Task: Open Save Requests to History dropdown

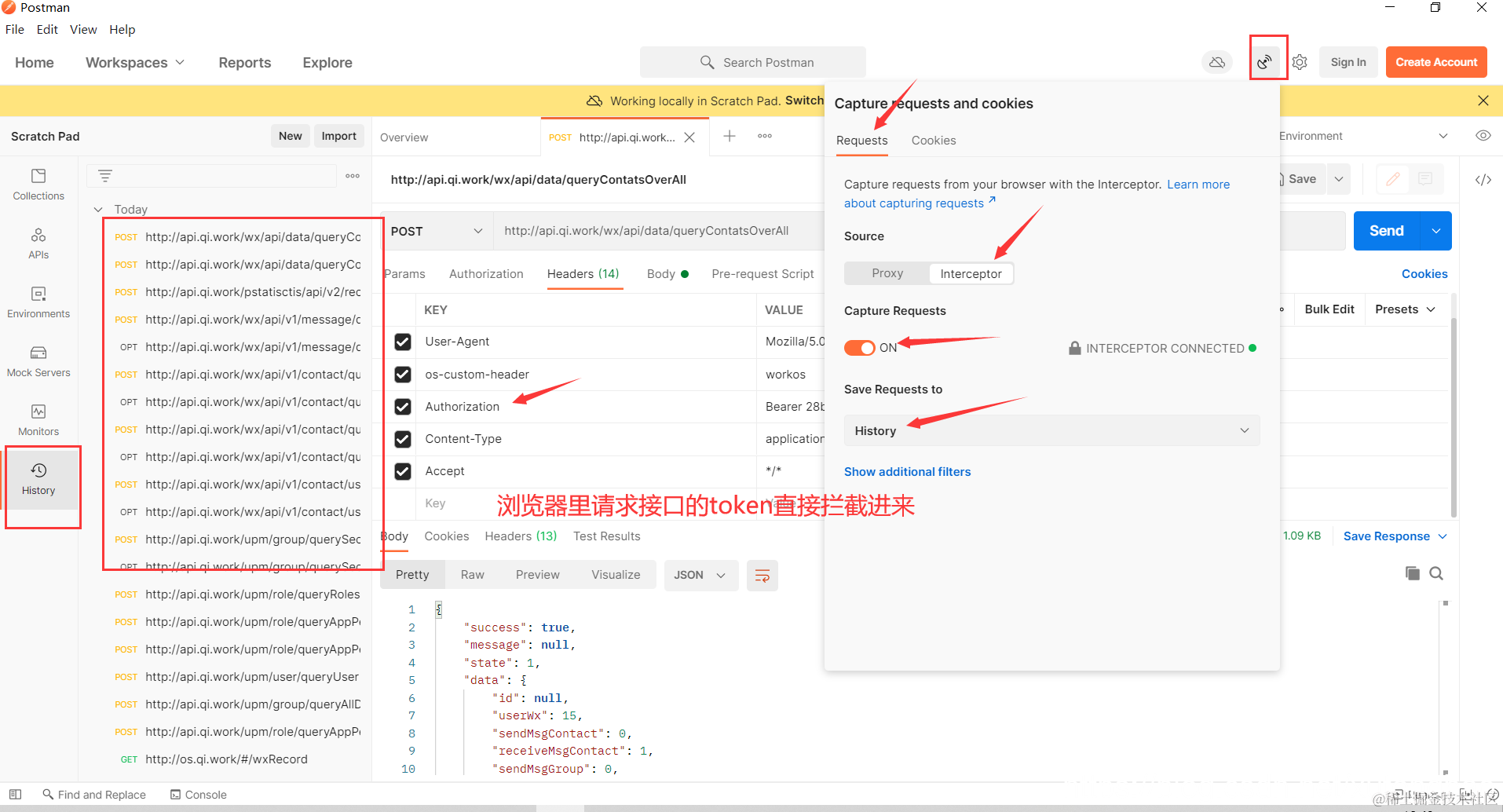Action: (1051, 430)
